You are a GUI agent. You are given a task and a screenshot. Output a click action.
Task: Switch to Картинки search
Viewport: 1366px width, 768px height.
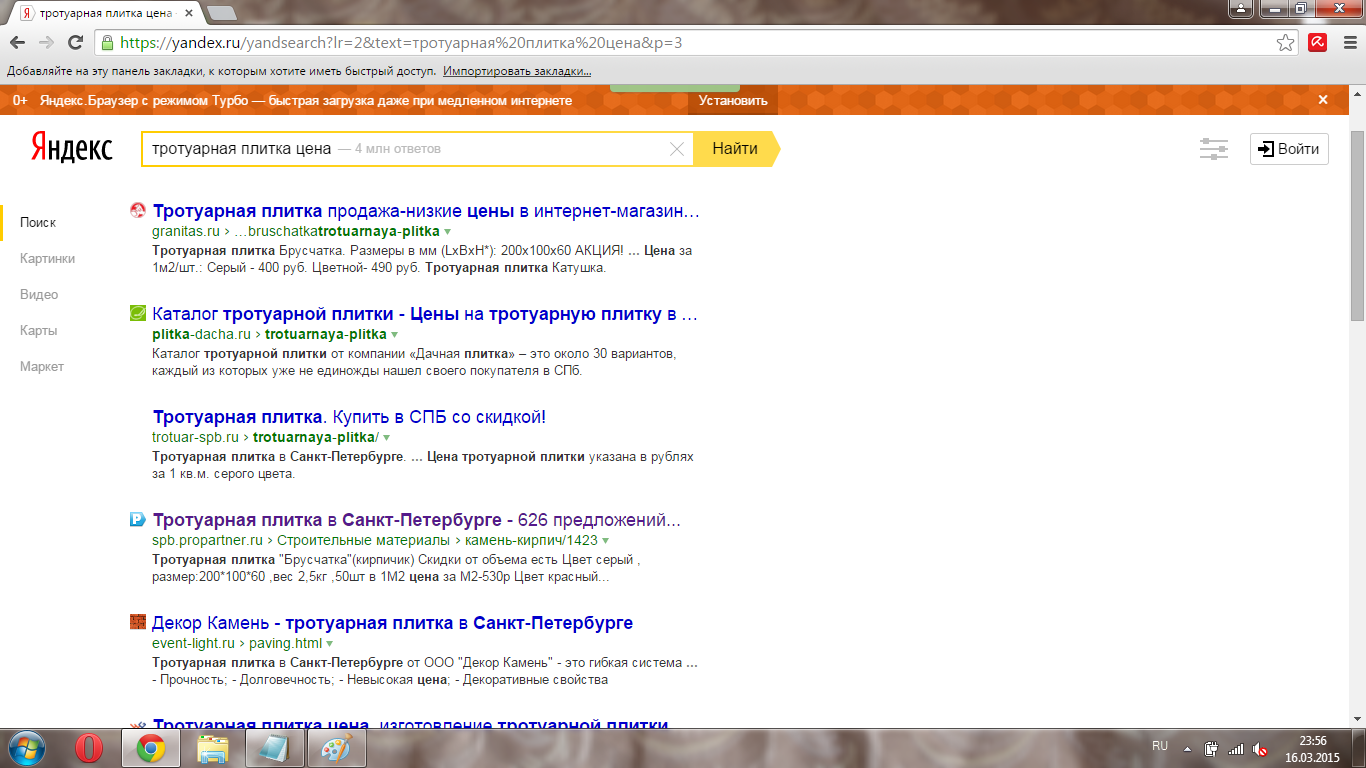tap(47, 258)
